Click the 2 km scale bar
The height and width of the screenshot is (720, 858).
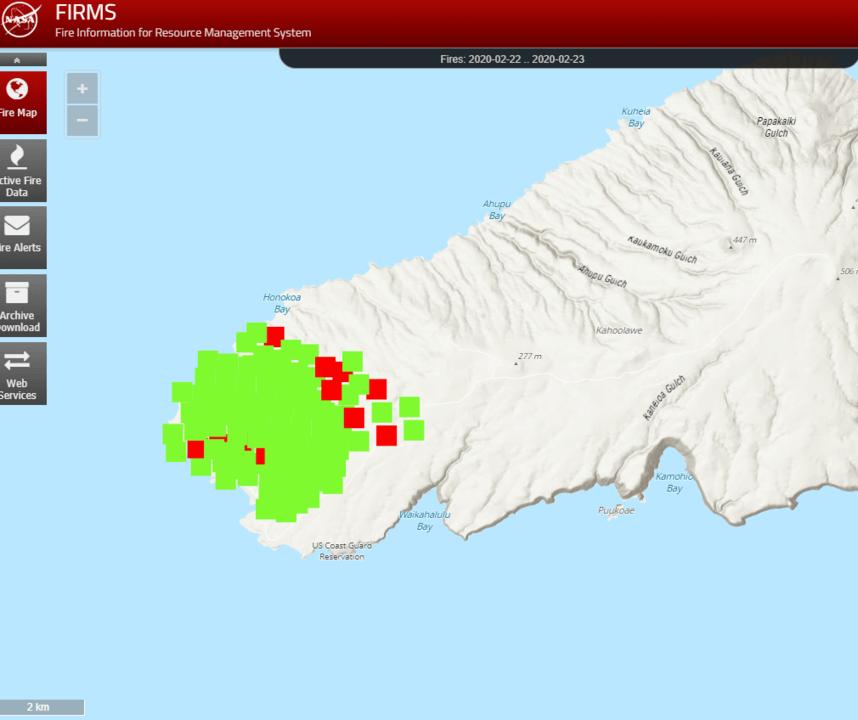[41, 708]
